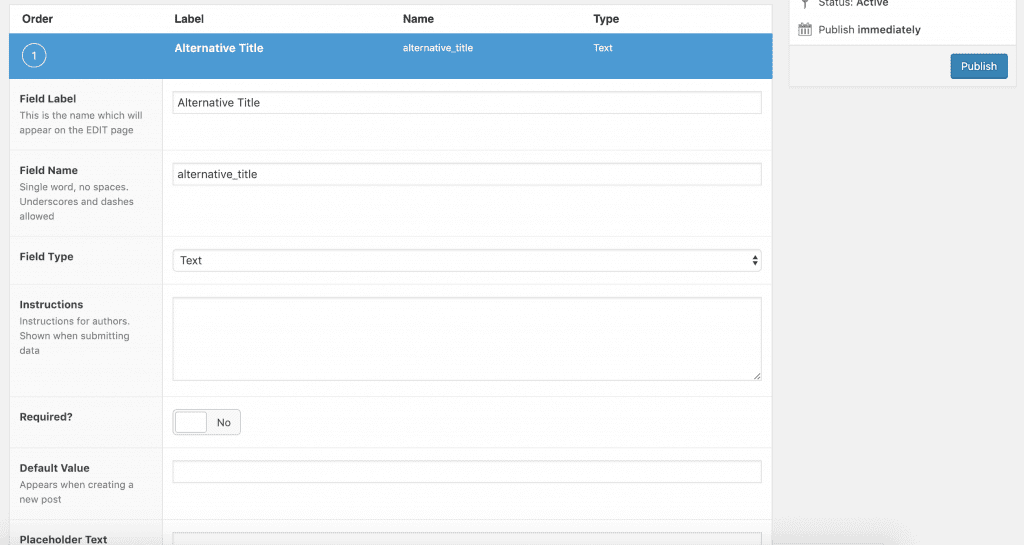
Task: Click alternative_title name in the blue row
Action: (437, 48)
